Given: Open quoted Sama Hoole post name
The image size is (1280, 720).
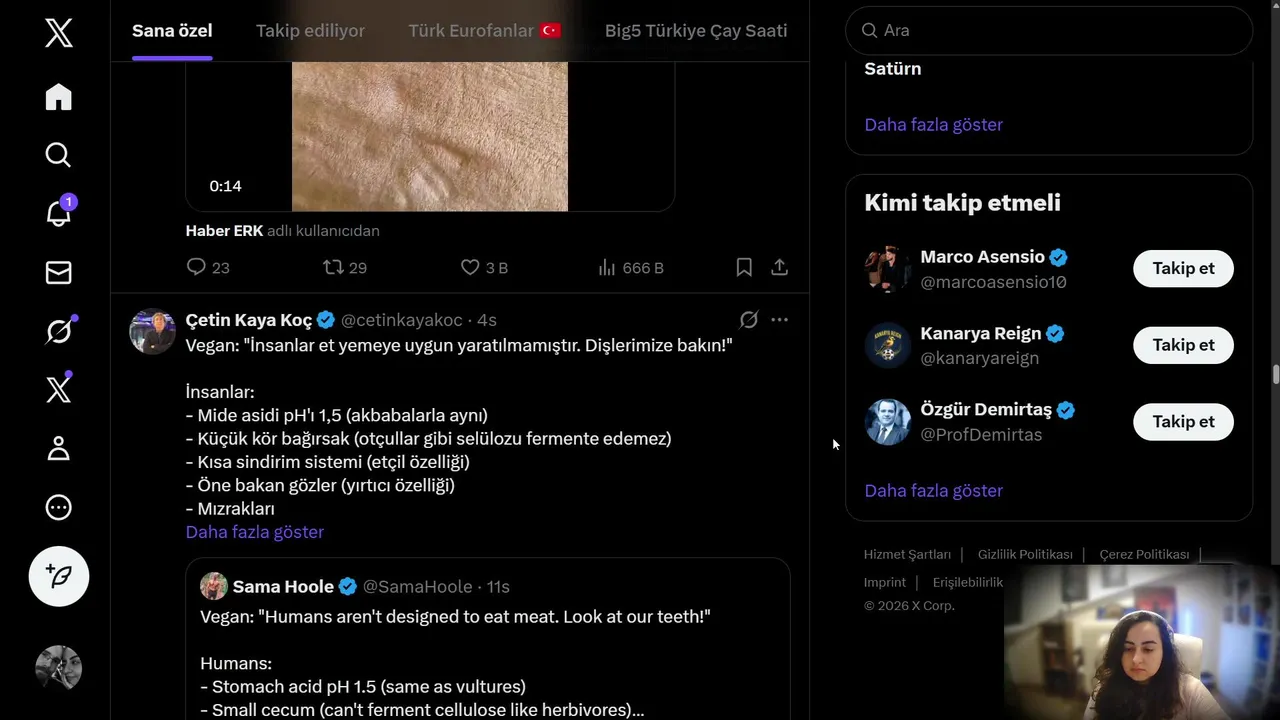Looking at the screenshot, I should tap(283, 586).
